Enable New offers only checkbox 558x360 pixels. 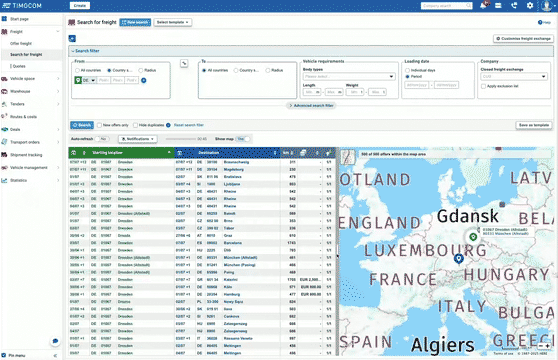(x=100, y=125)
